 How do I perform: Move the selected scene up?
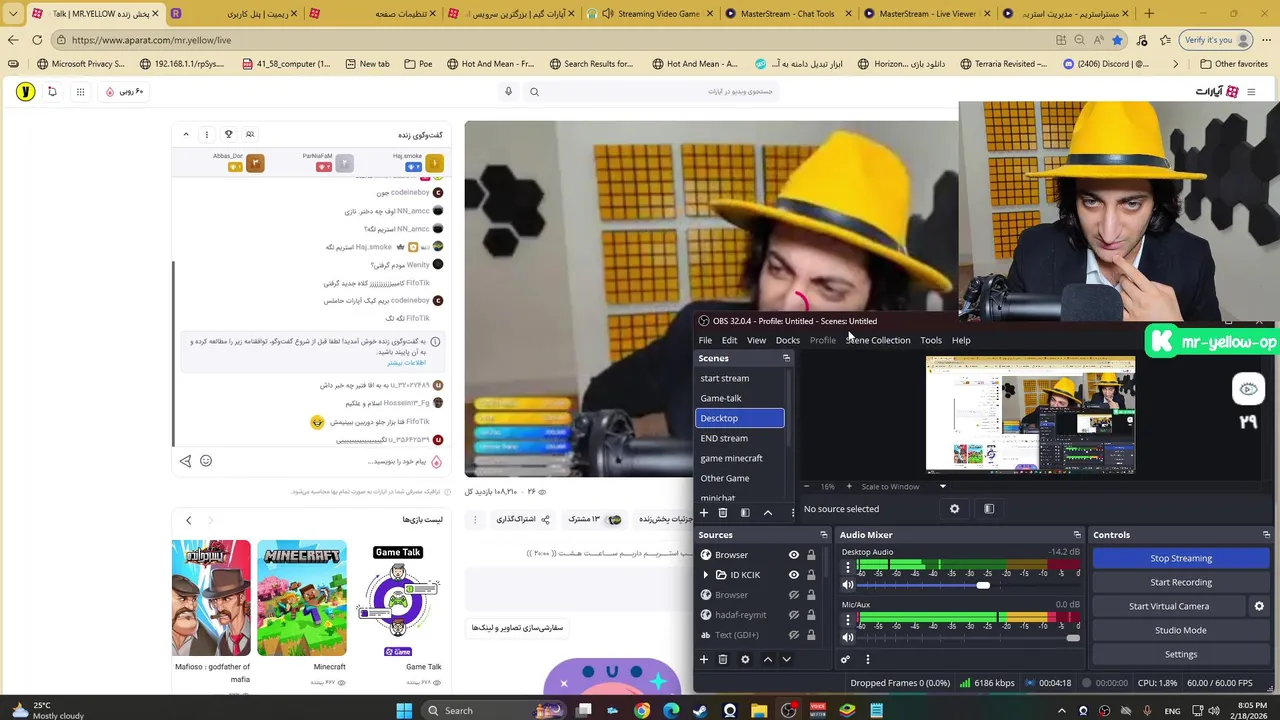[767, 513]
